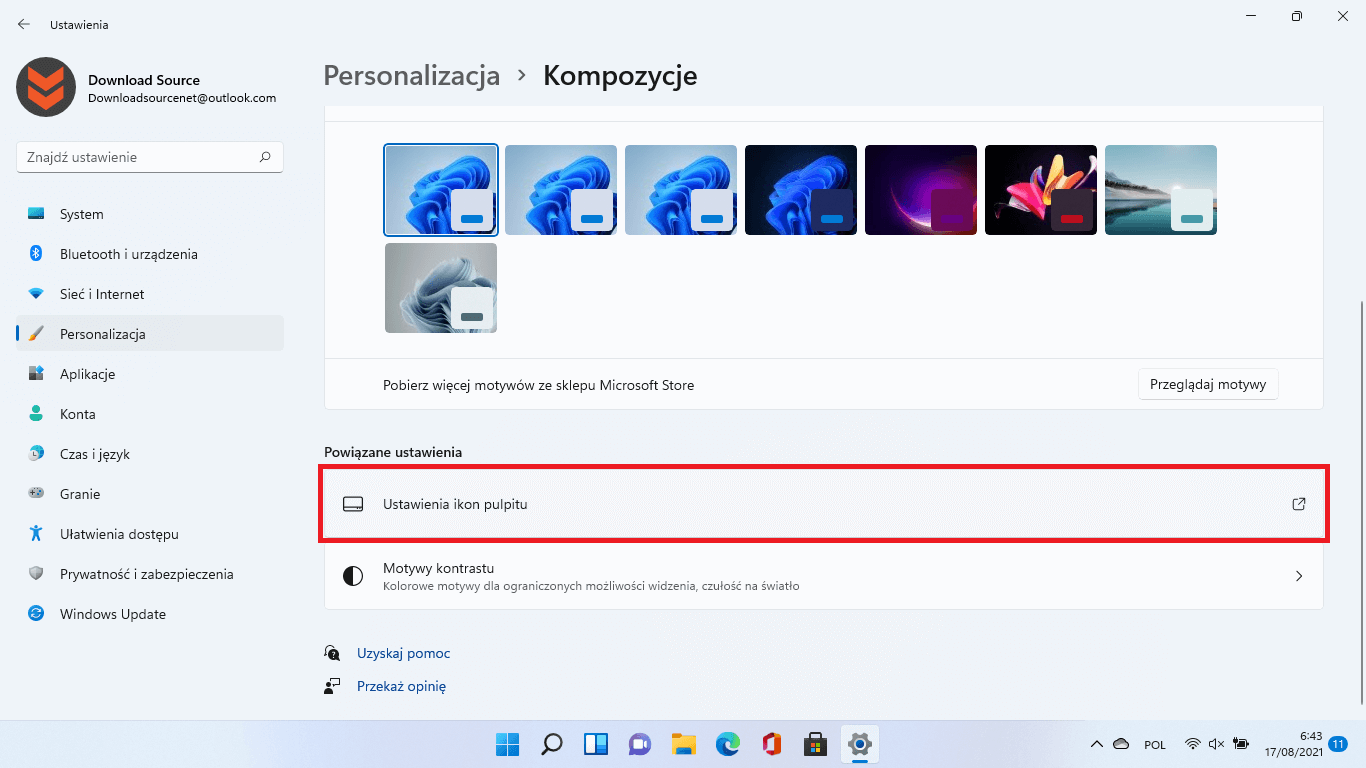Click the Download Source profile avatar

point(46,87)
